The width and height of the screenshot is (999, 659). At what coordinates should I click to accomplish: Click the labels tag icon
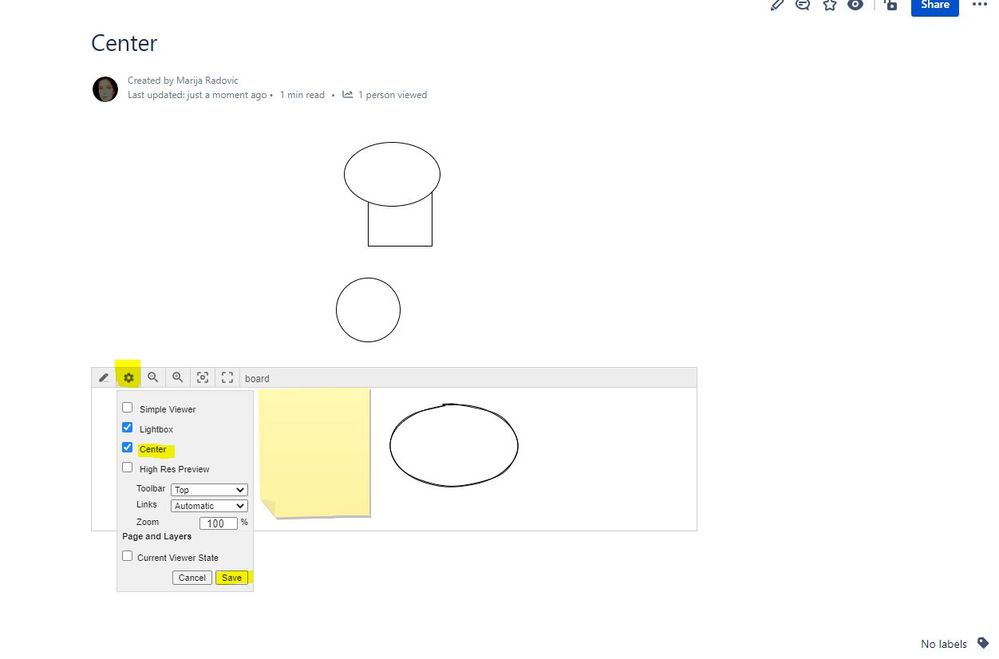tap(983, 643)
